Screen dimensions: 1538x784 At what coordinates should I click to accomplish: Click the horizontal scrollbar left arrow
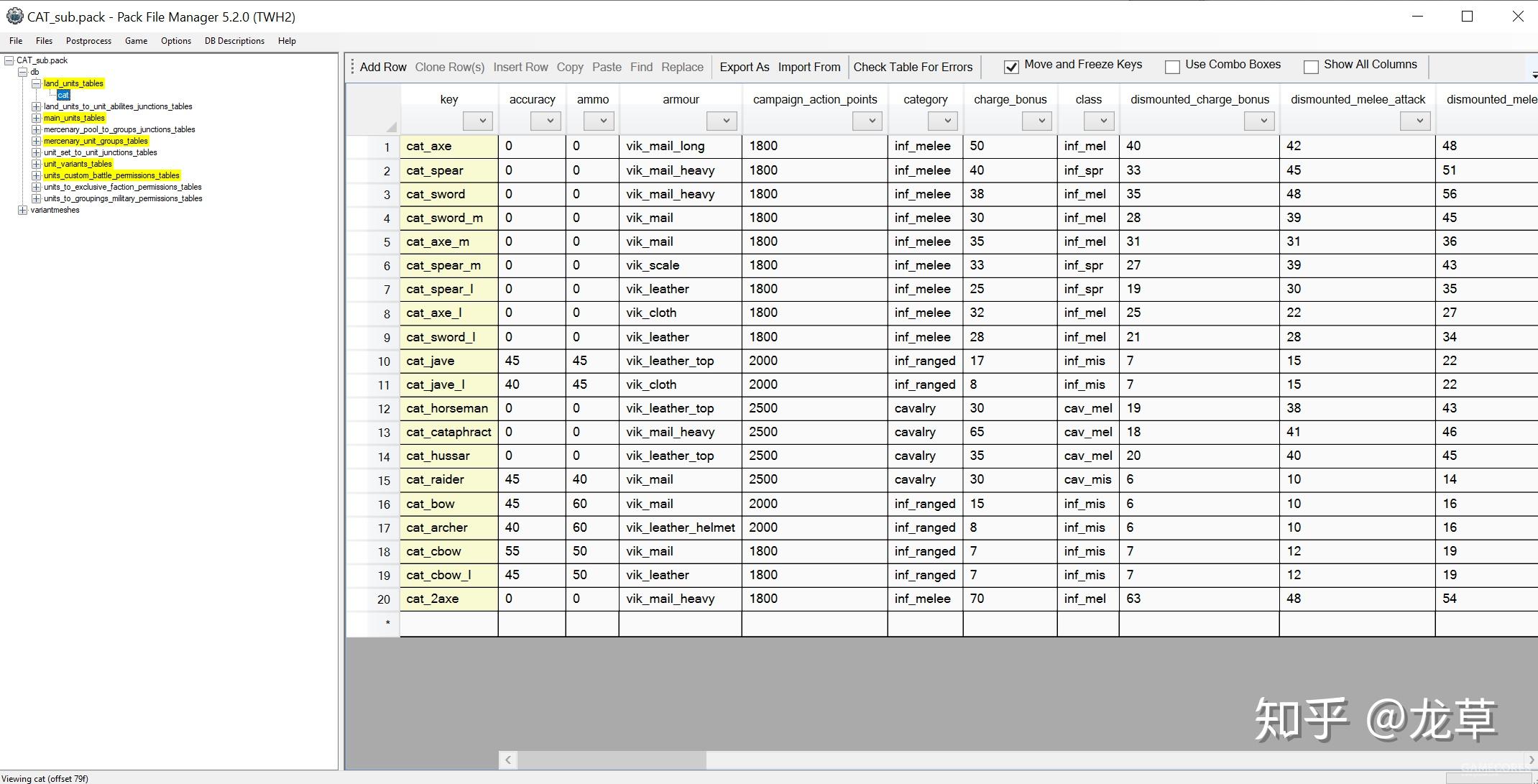click(x=508, y=760)
